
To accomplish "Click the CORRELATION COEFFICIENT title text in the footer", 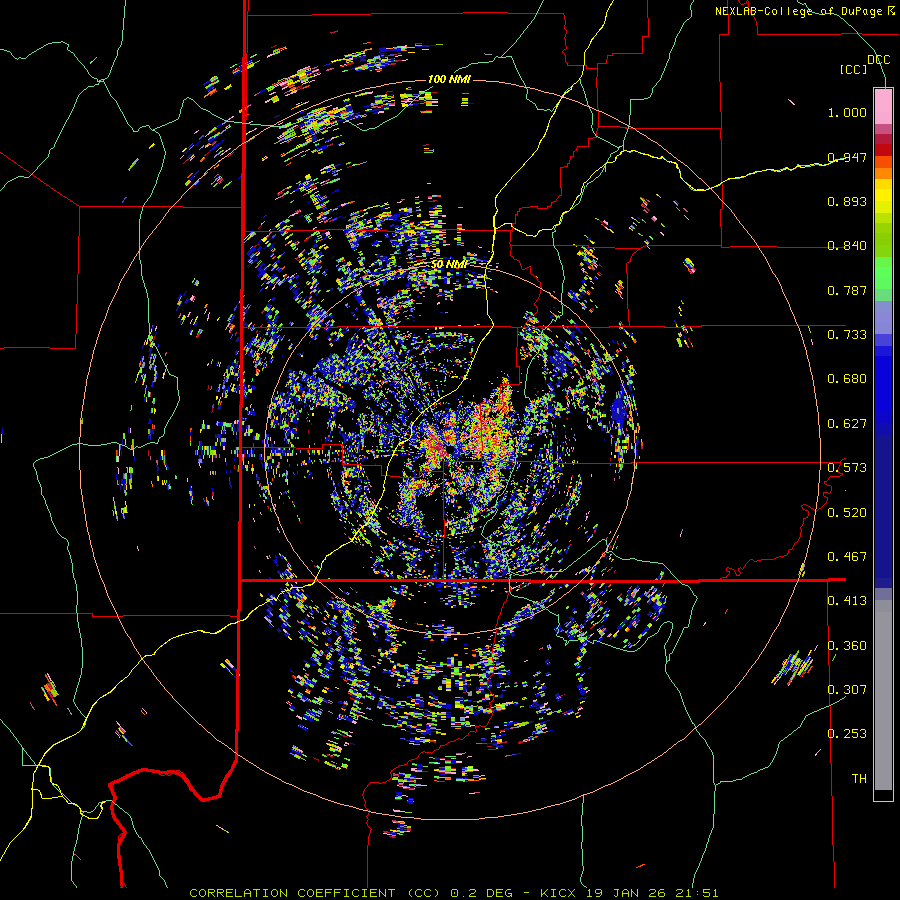I will pyautogui.click(x=292, y=893).
